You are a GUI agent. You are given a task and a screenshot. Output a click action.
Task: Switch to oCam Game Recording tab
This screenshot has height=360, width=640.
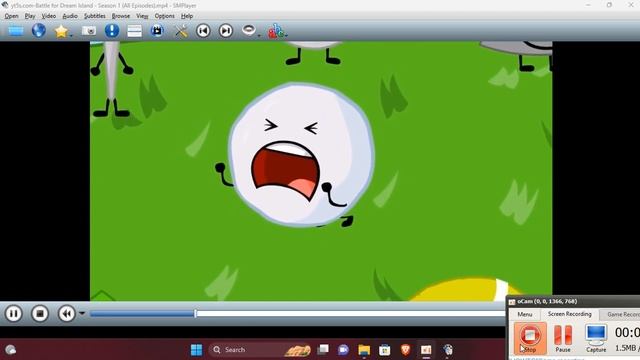point(621,314)
